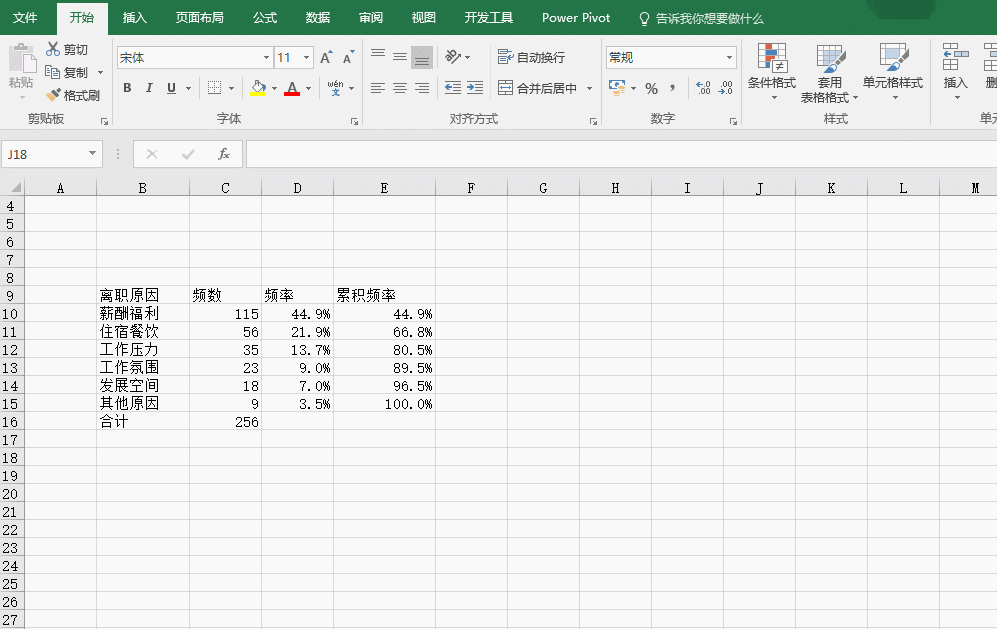This screenshot has width=997, height=629.
Task: Open the font name dropdown showing 宋体
Action: tap(266, 58)
